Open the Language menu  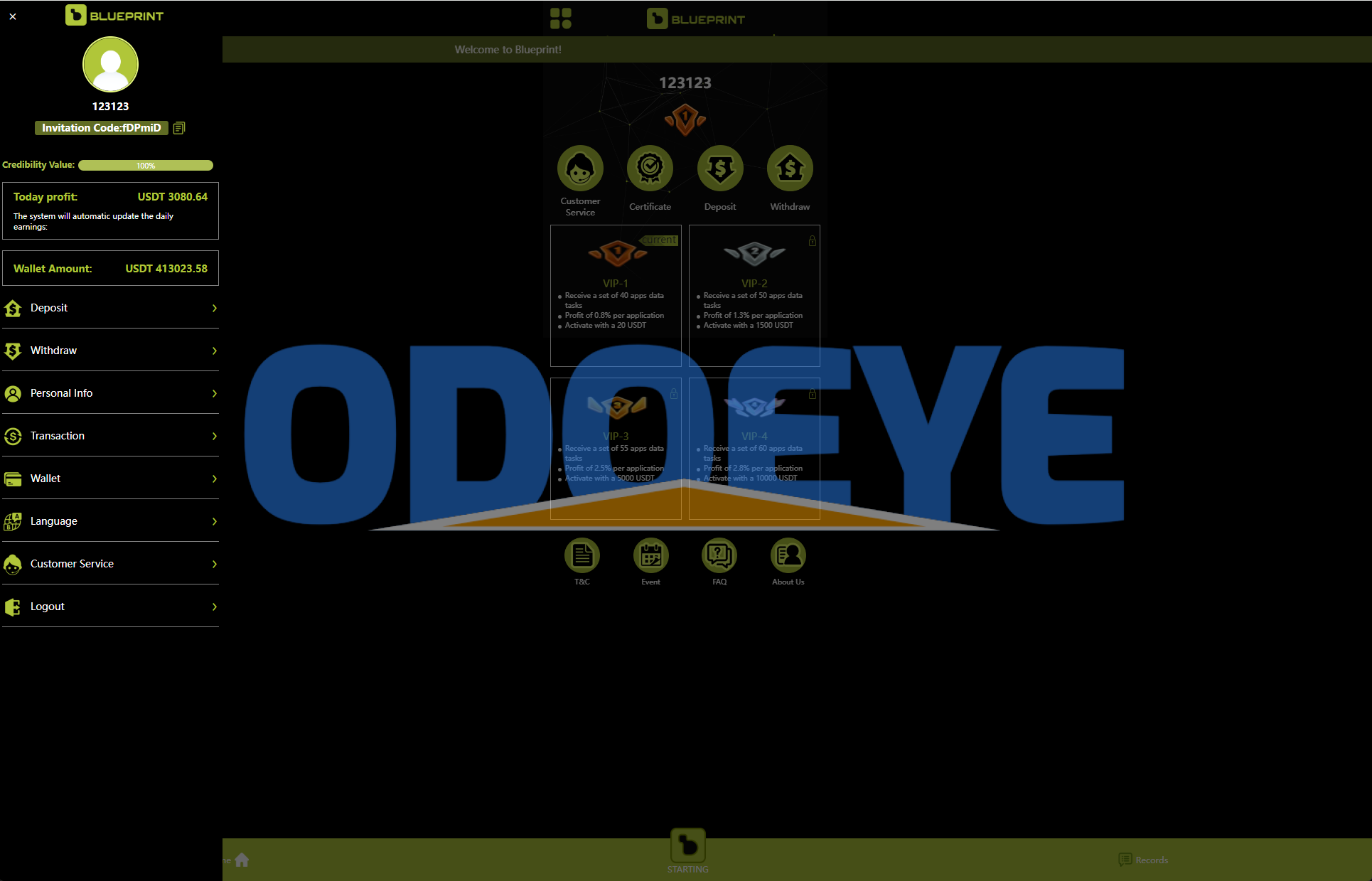[x=113, y=521]
